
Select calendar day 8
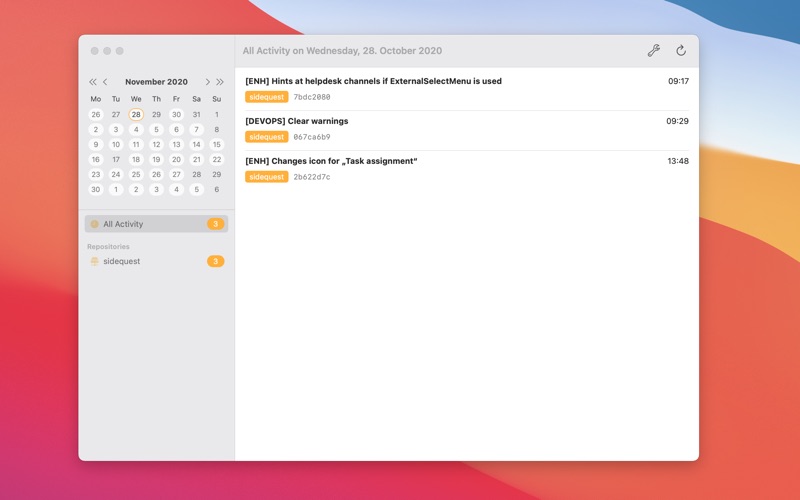pyautogui.click(x=216, y=130)
